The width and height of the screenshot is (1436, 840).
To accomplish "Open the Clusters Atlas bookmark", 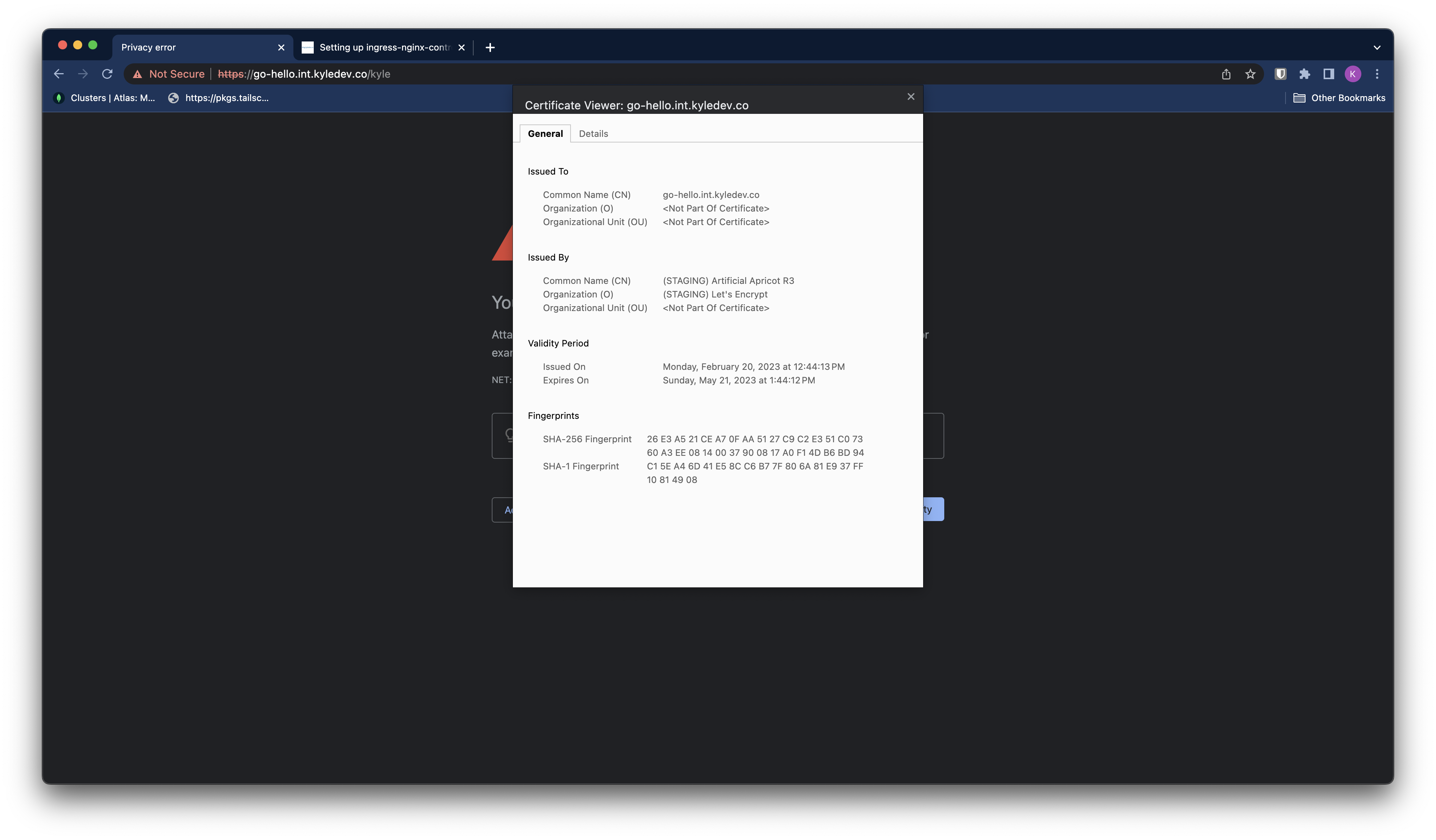I will (x=104, y=98).
